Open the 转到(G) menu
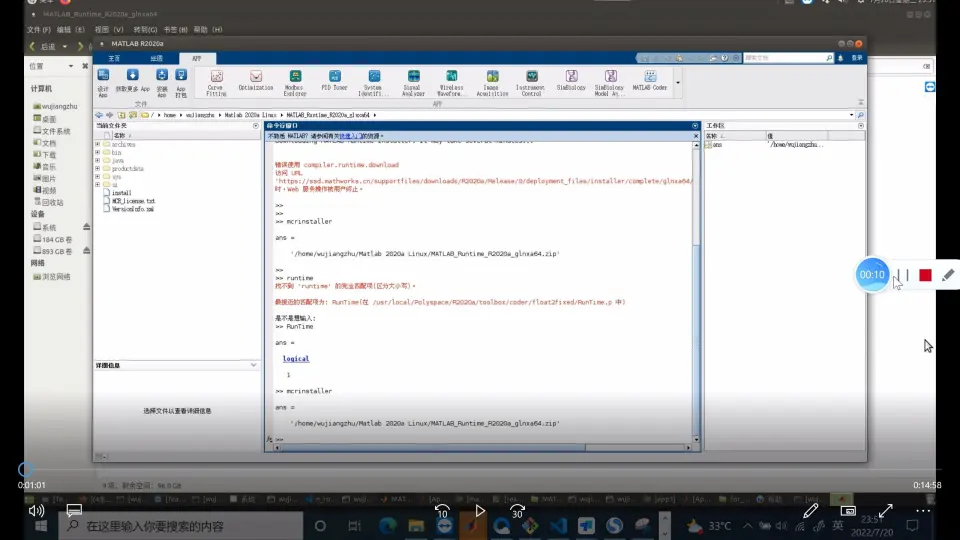 (145, 29)
